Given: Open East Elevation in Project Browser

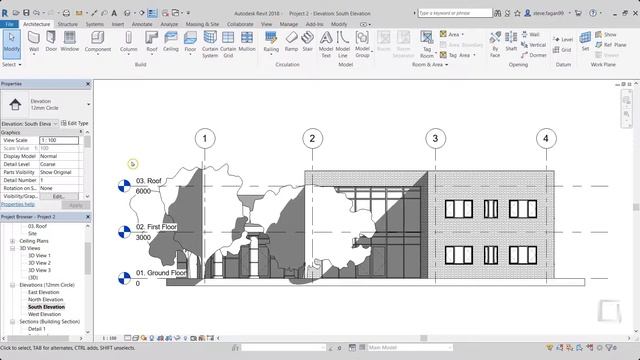Looking at the screenshot, I should pyautogui.click(x=43, y=292).
